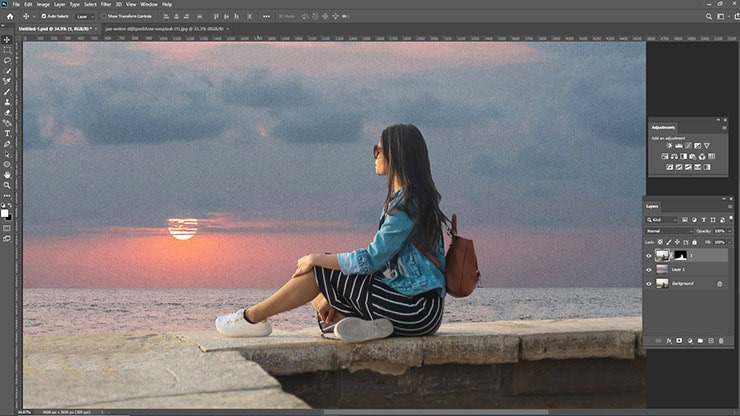The height and width of the screenshot is (416, 740).
Task: Hide Layer 1 using its eye icon
Action: (649, 270)
